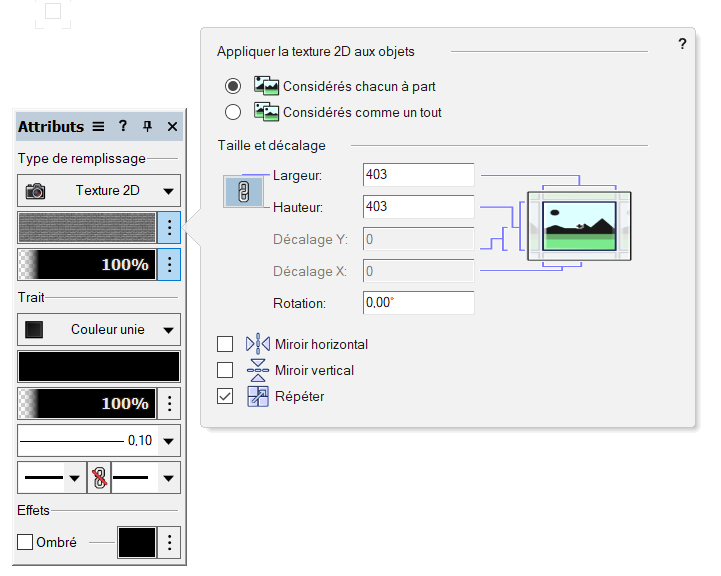Viewport: 721px width, 576px height.
Task: Enable the Miroir vertical checkbox
Action: [x=225, y=370]
